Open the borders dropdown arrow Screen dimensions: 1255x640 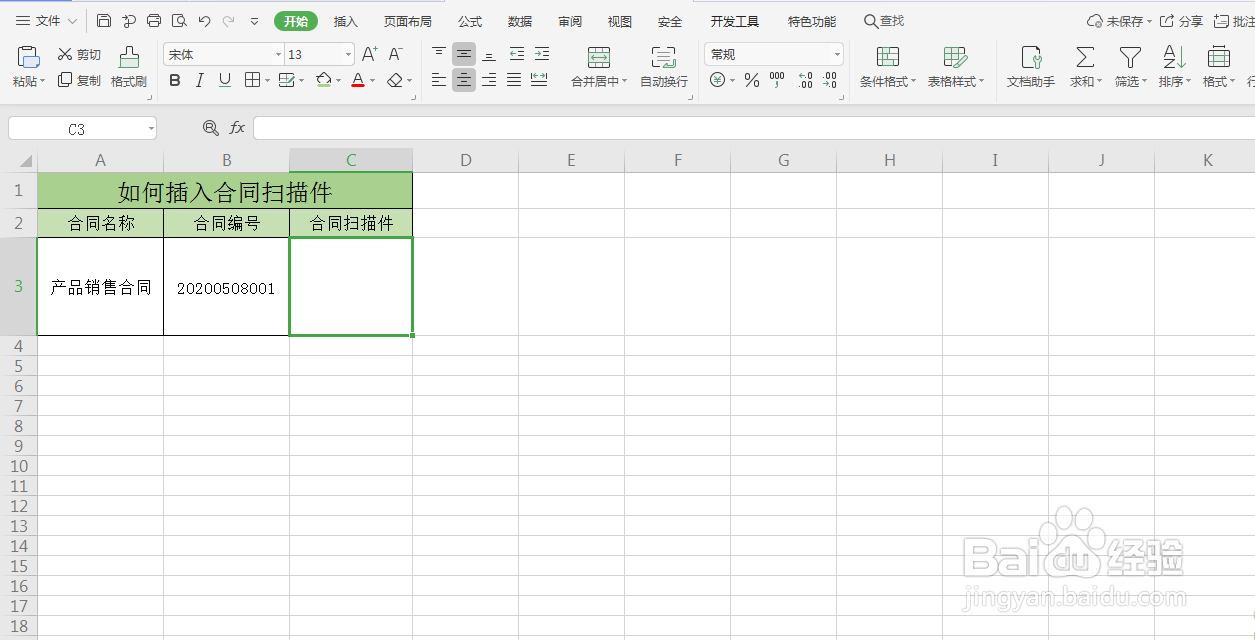[x=267, y=81]
